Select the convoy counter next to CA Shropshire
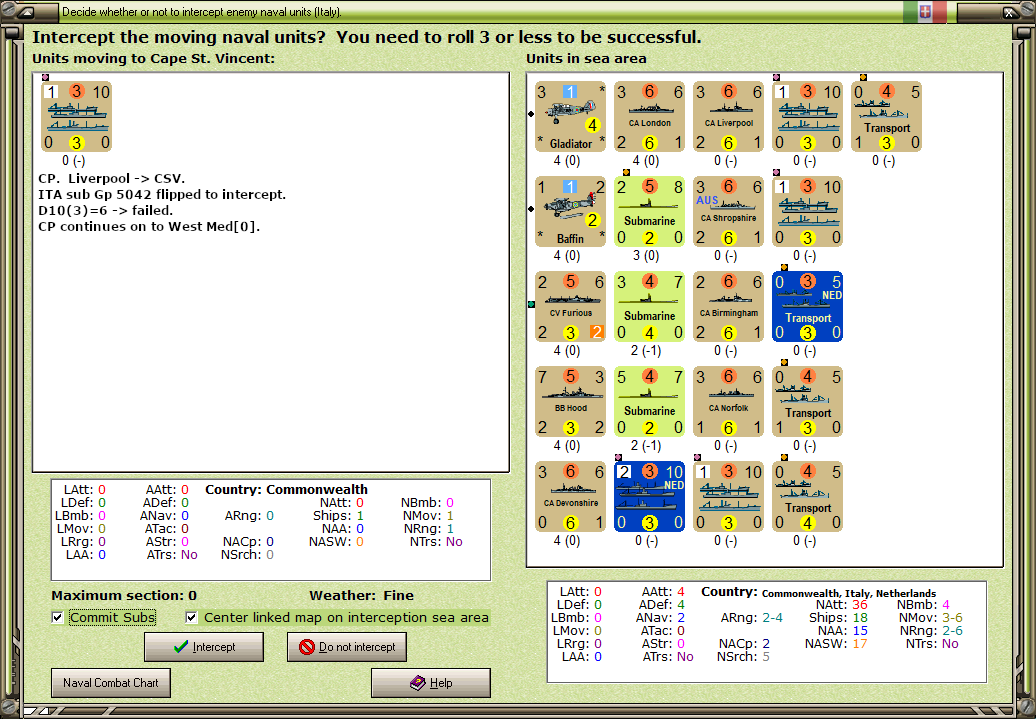 [x=807, y=211]
